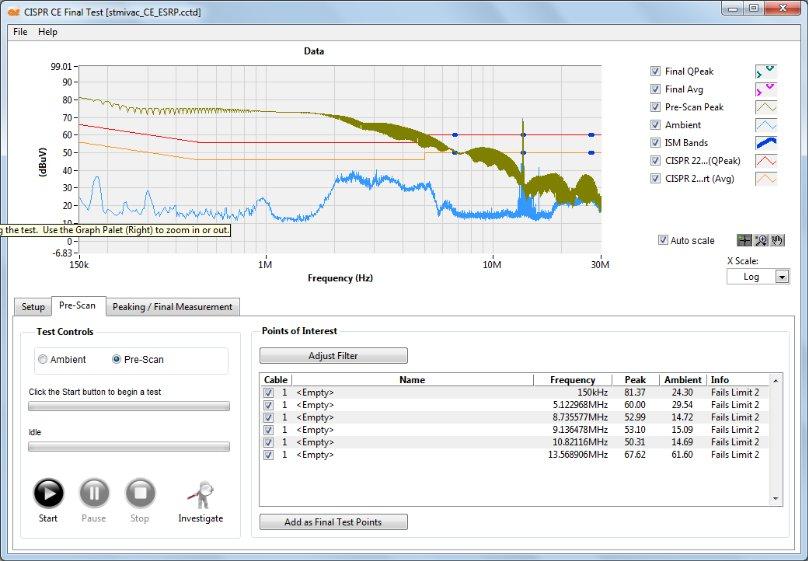Select the graph zoom magnifier tool

point(761,240)
